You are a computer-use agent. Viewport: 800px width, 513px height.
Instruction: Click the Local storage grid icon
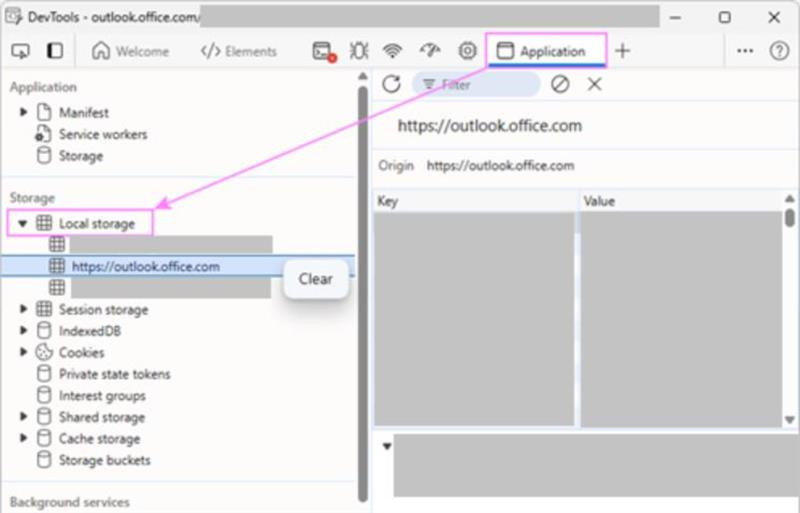point(44,223)
